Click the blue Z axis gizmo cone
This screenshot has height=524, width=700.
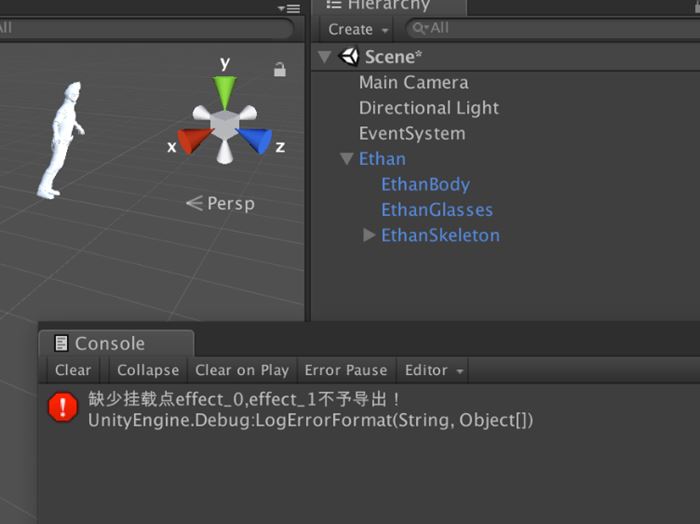coord(257,140)
